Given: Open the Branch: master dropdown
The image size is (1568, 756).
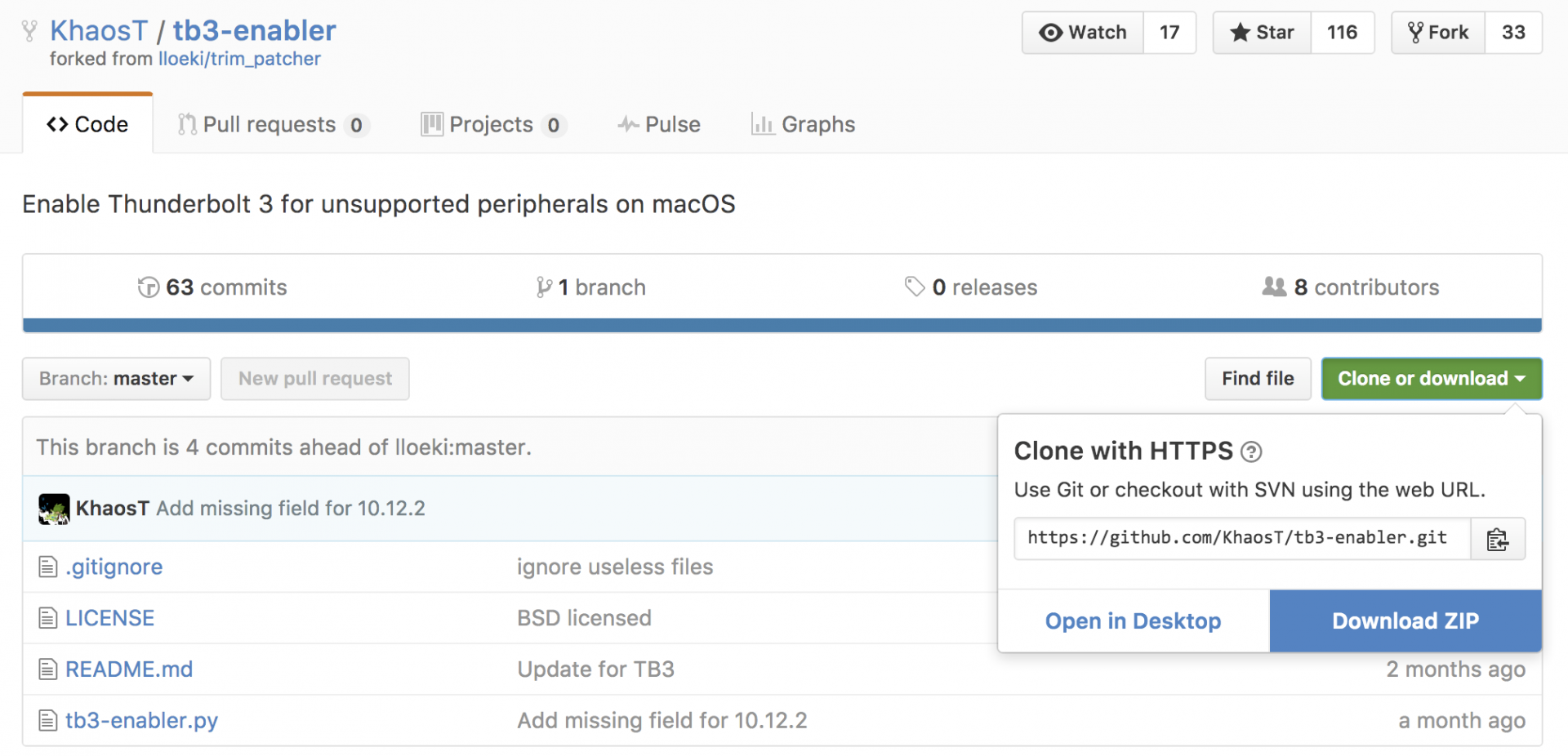Looking at the screenshot, I should pyautogui.click(x=116, y=379).
